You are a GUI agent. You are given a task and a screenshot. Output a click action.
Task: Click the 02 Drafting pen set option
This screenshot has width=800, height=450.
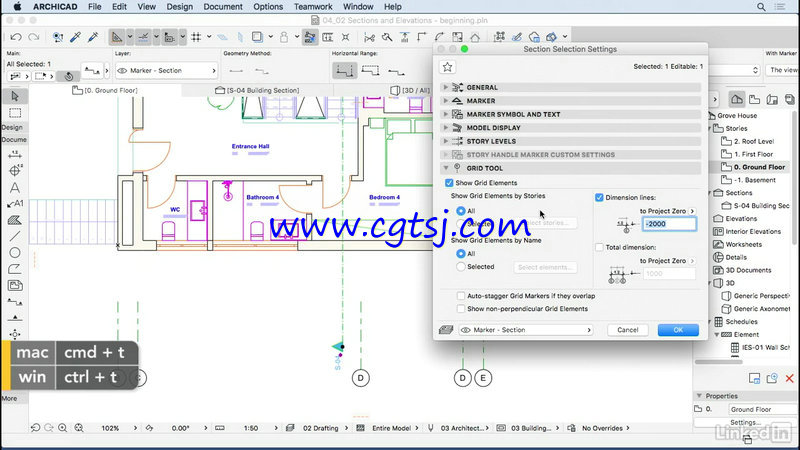point(320,428)
